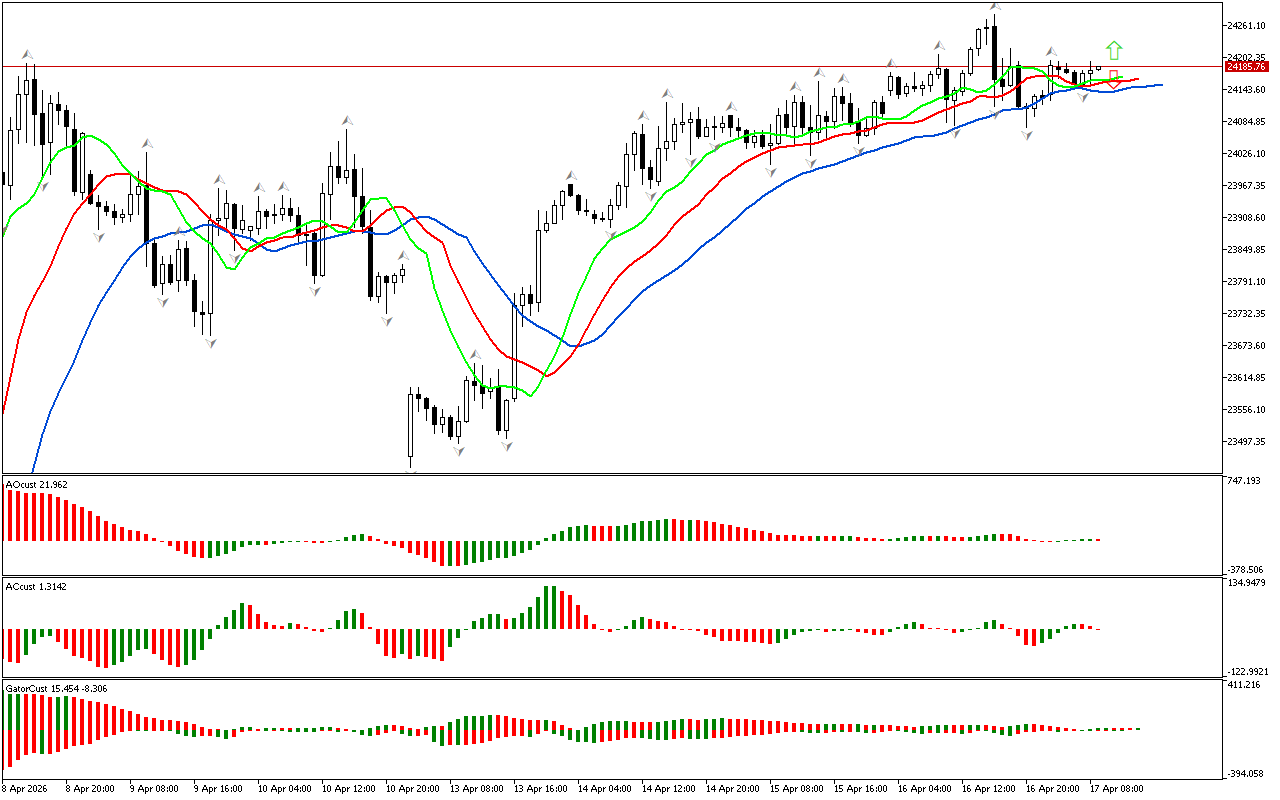Select the 134.9479 value on AC scale
This screenshot has width=1280, height=800.
pos(1248,582)
